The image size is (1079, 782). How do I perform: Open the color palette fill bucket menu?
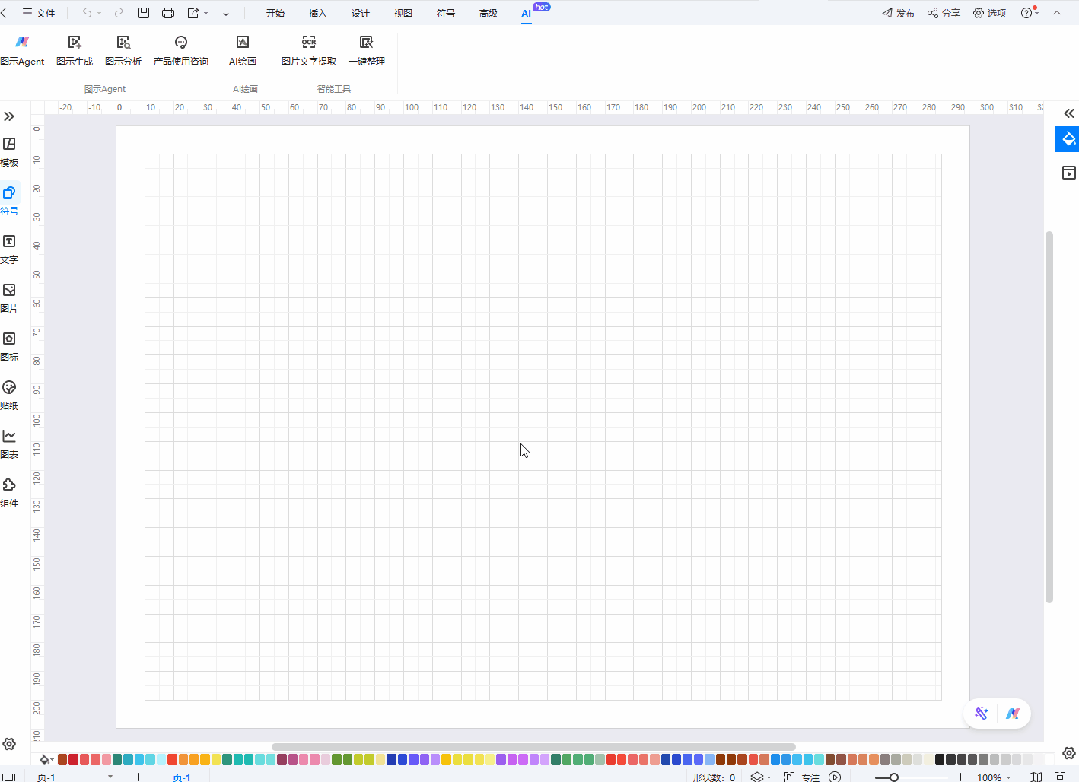coord(46,759)
